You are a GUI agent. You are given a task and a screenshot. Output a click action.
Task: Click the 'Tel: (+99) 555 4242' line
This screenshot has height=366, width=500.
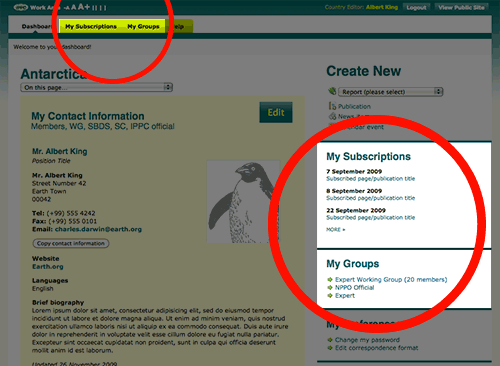64,213
